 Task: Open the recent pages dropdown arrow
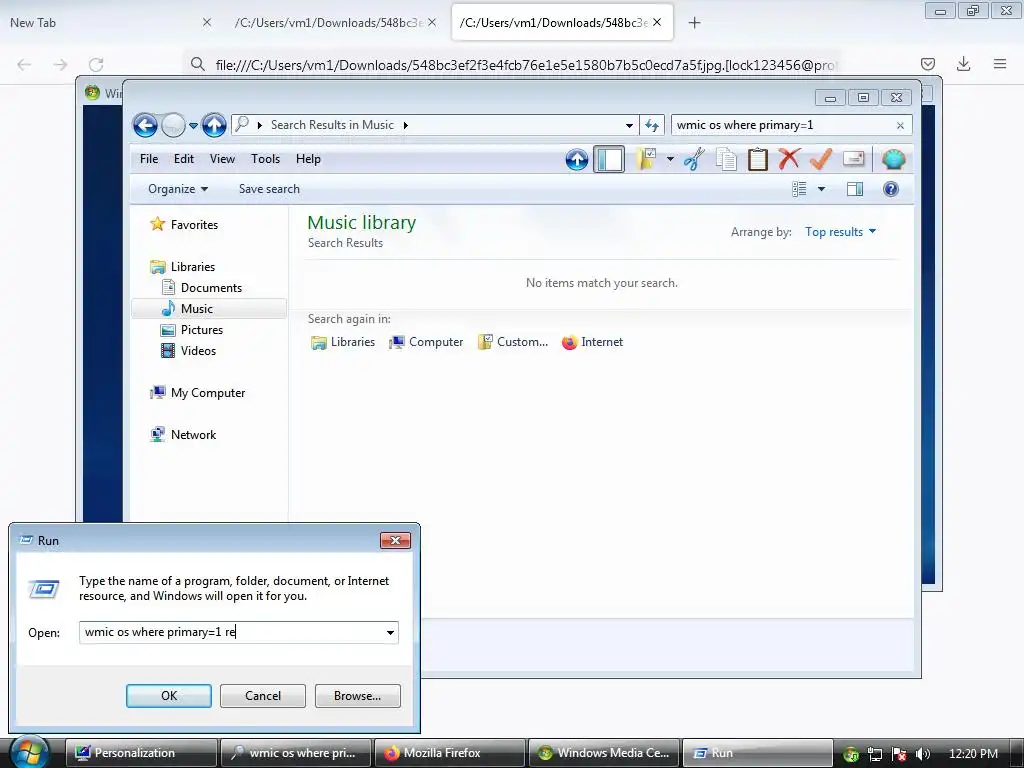[193, 125]
